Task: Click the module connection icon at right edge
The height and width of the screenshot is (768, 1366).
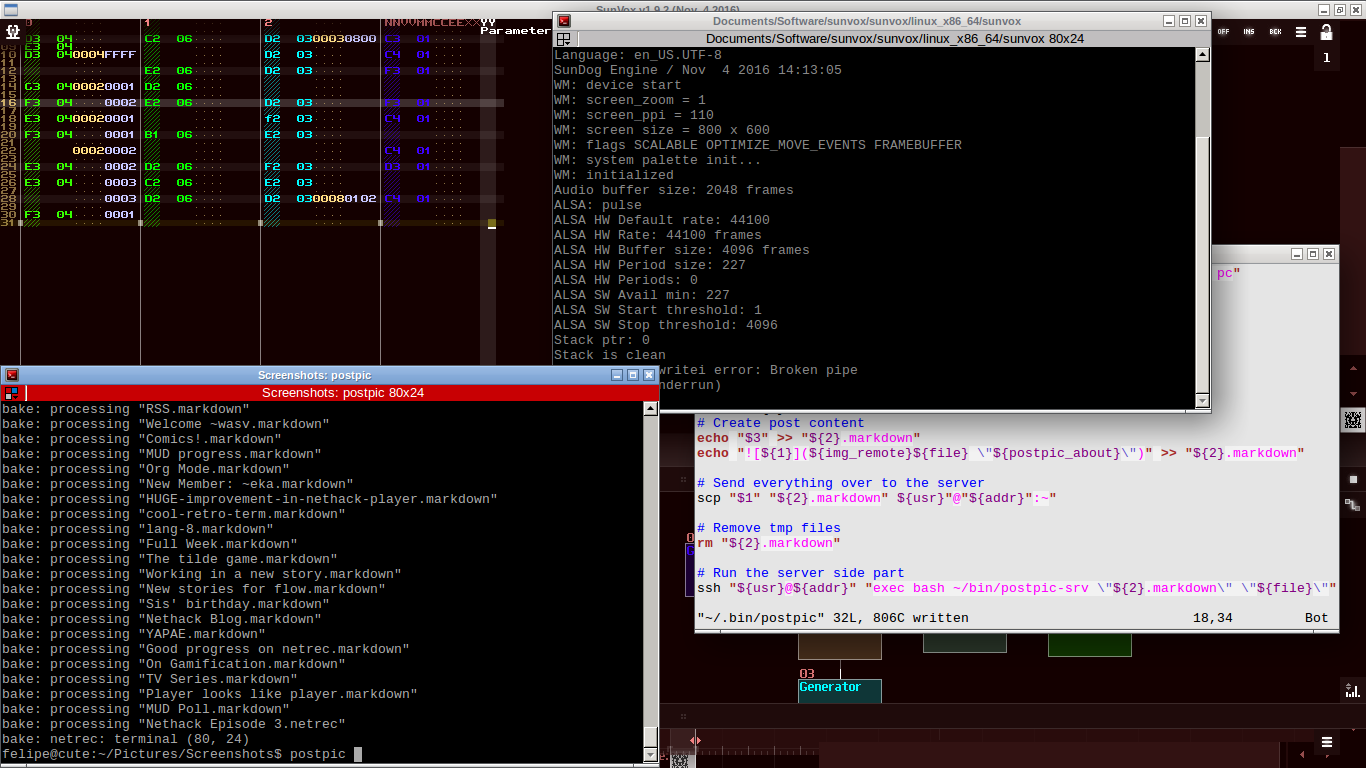Action: click(x=1353, y=505)
